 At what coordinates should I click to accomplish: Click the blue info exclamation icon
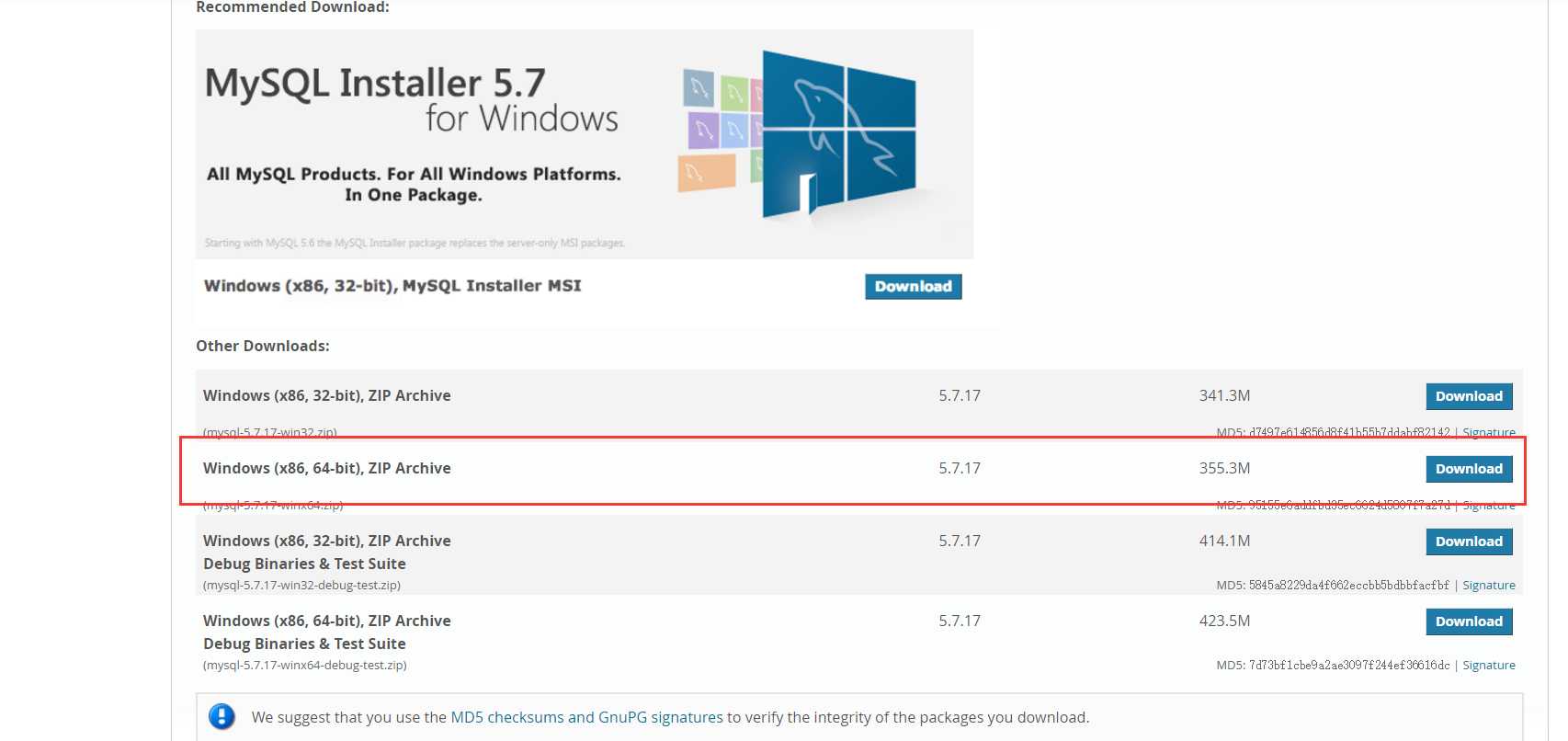tap(222, 716)
